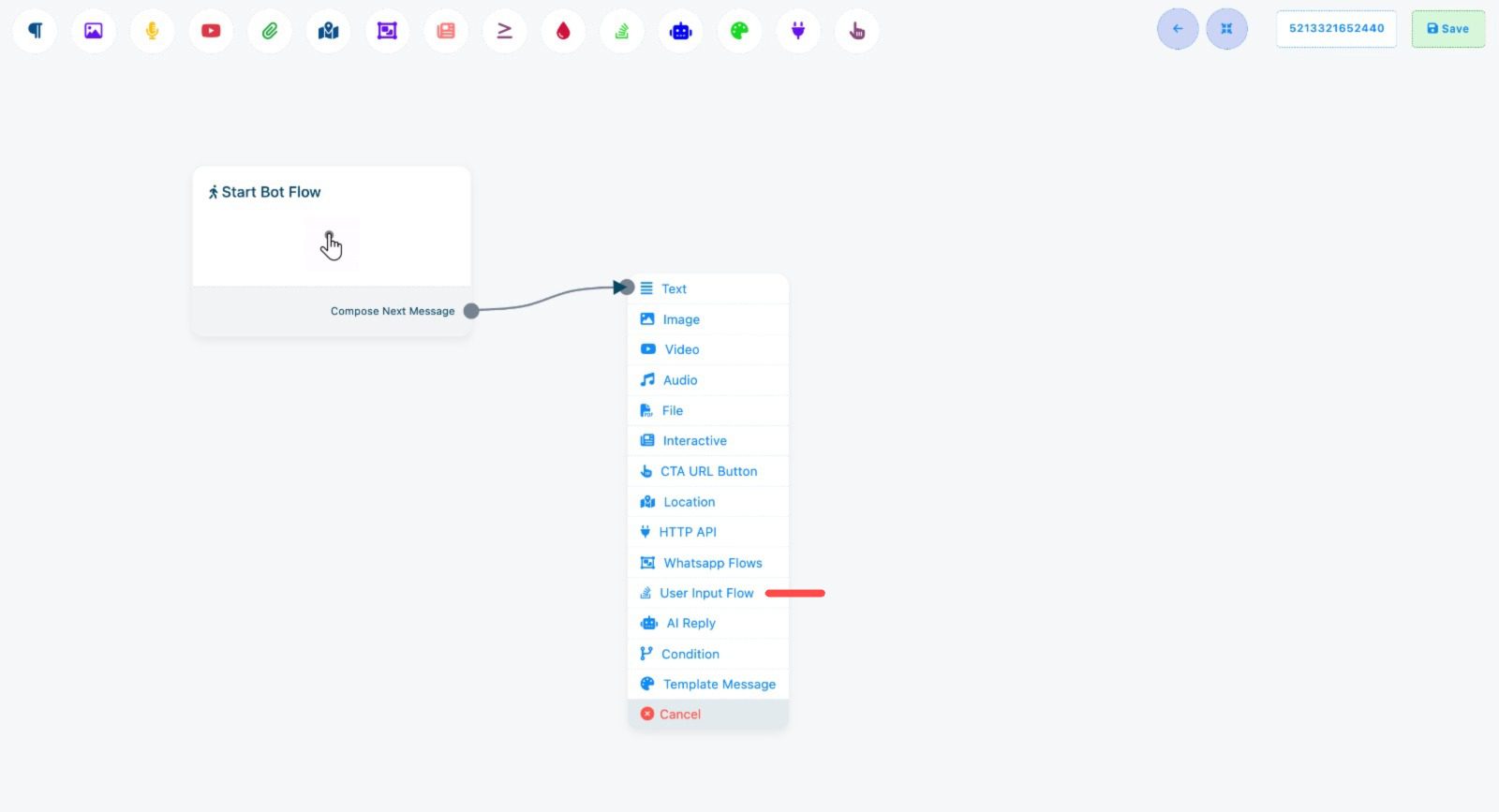
Task: Select the Text paragraph toolbar icon
Action: click(35, 31)
